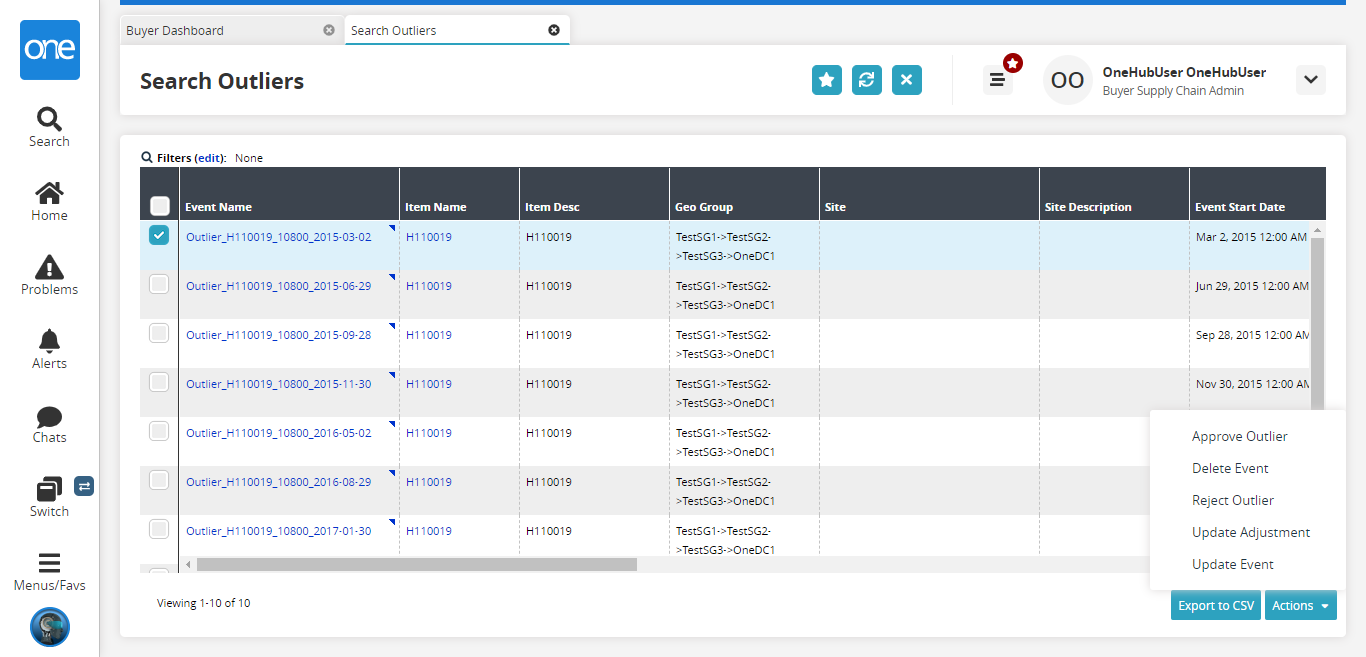1366x657 pixels.
Task: Click the horizontal scrollbar of the table
Action: pos(416,565)
